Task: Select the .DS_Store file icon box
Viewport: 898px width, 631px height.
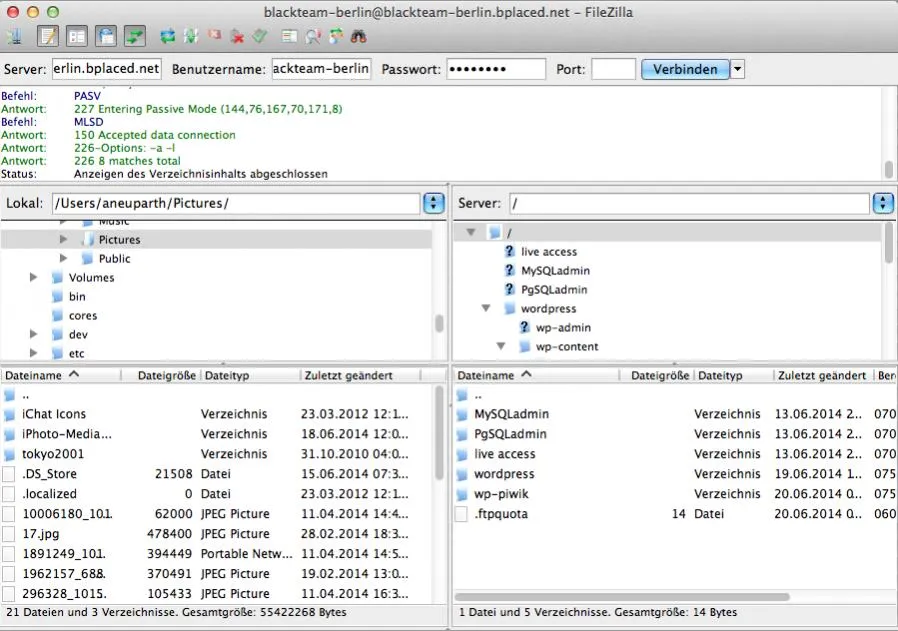Action: [9, 474]
